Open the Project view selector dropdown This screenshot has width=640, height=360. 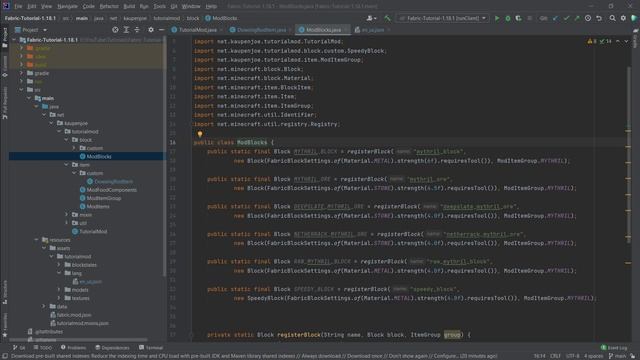point(31,30)
